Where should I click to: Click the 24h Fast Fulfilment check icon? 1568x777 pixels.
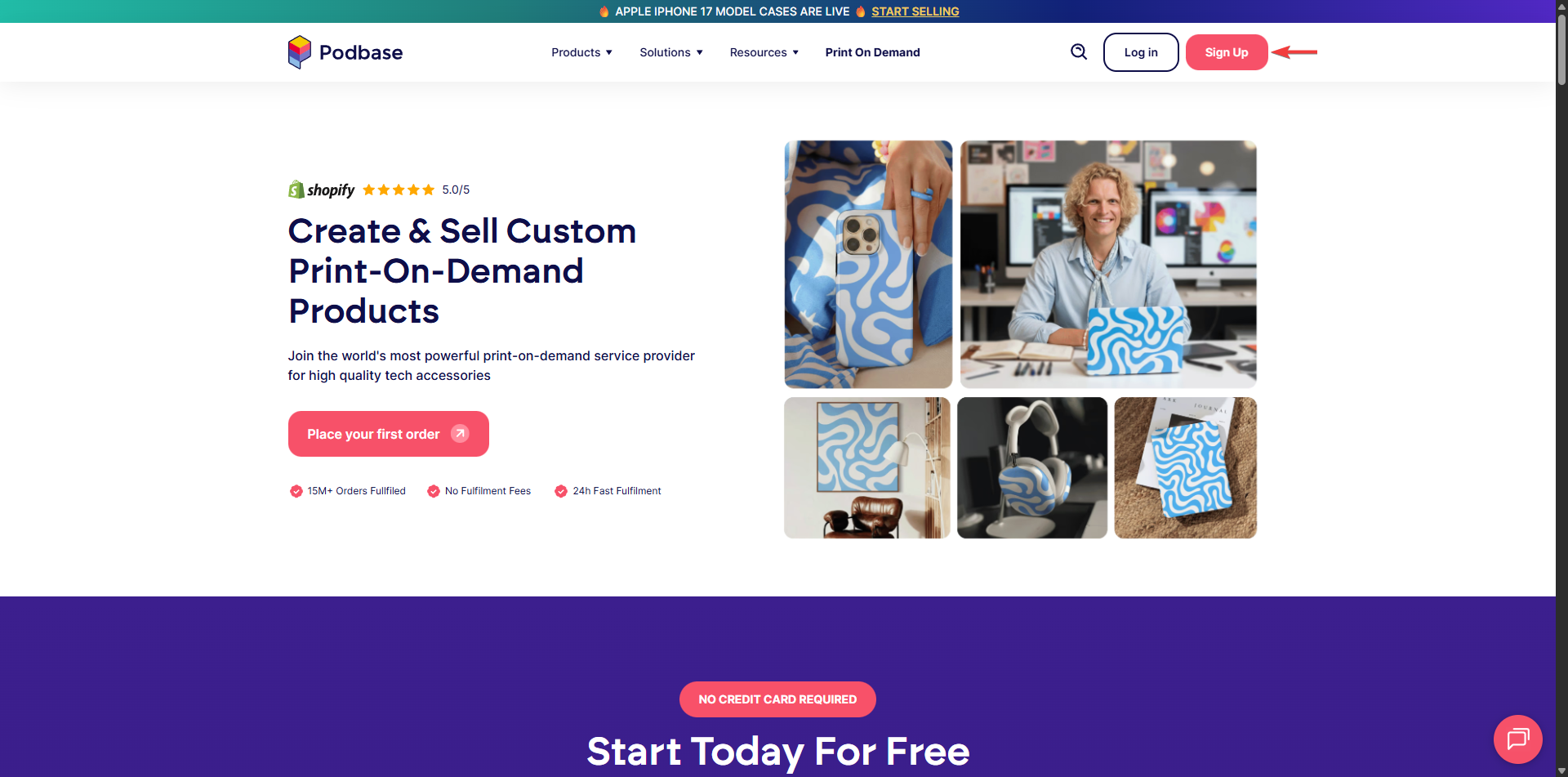pos(561,491)
